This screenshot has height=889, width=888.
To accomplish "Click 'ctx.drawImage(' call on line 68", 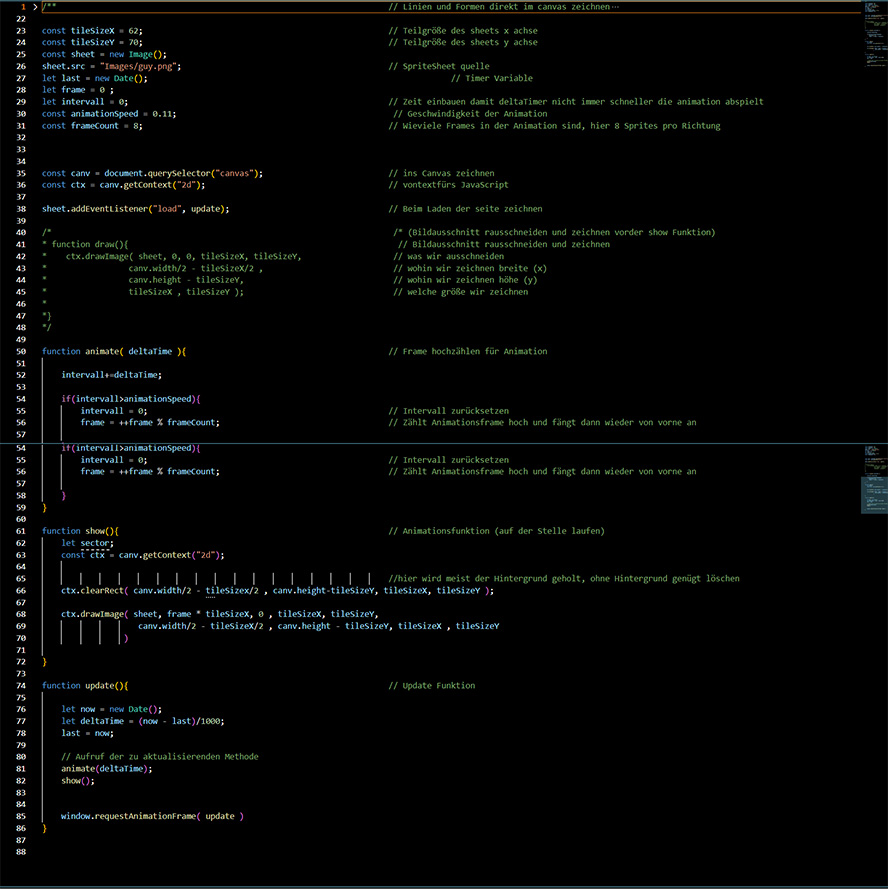I will tap(95, 614).
